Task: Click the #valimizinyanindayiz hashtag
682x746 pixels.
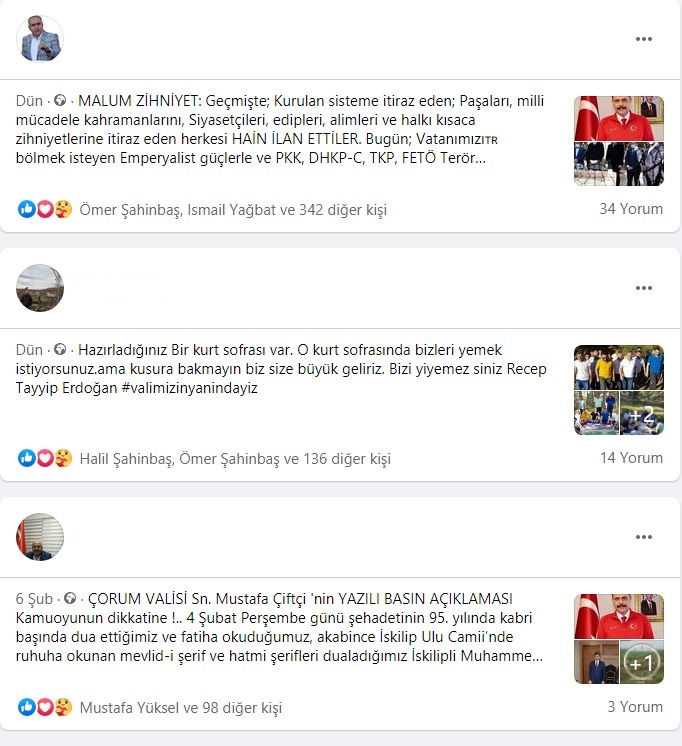Action: point(189,388)
